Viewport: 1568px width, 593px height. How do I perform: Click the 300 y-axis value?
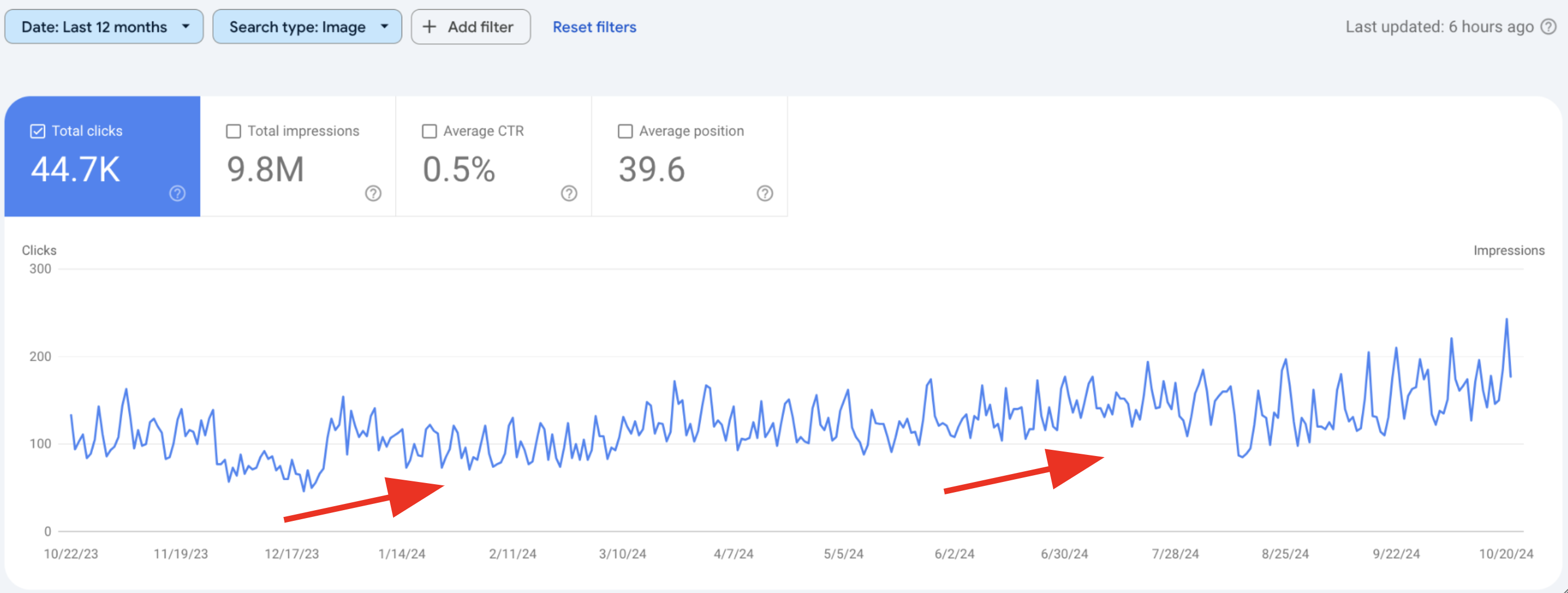40,269
